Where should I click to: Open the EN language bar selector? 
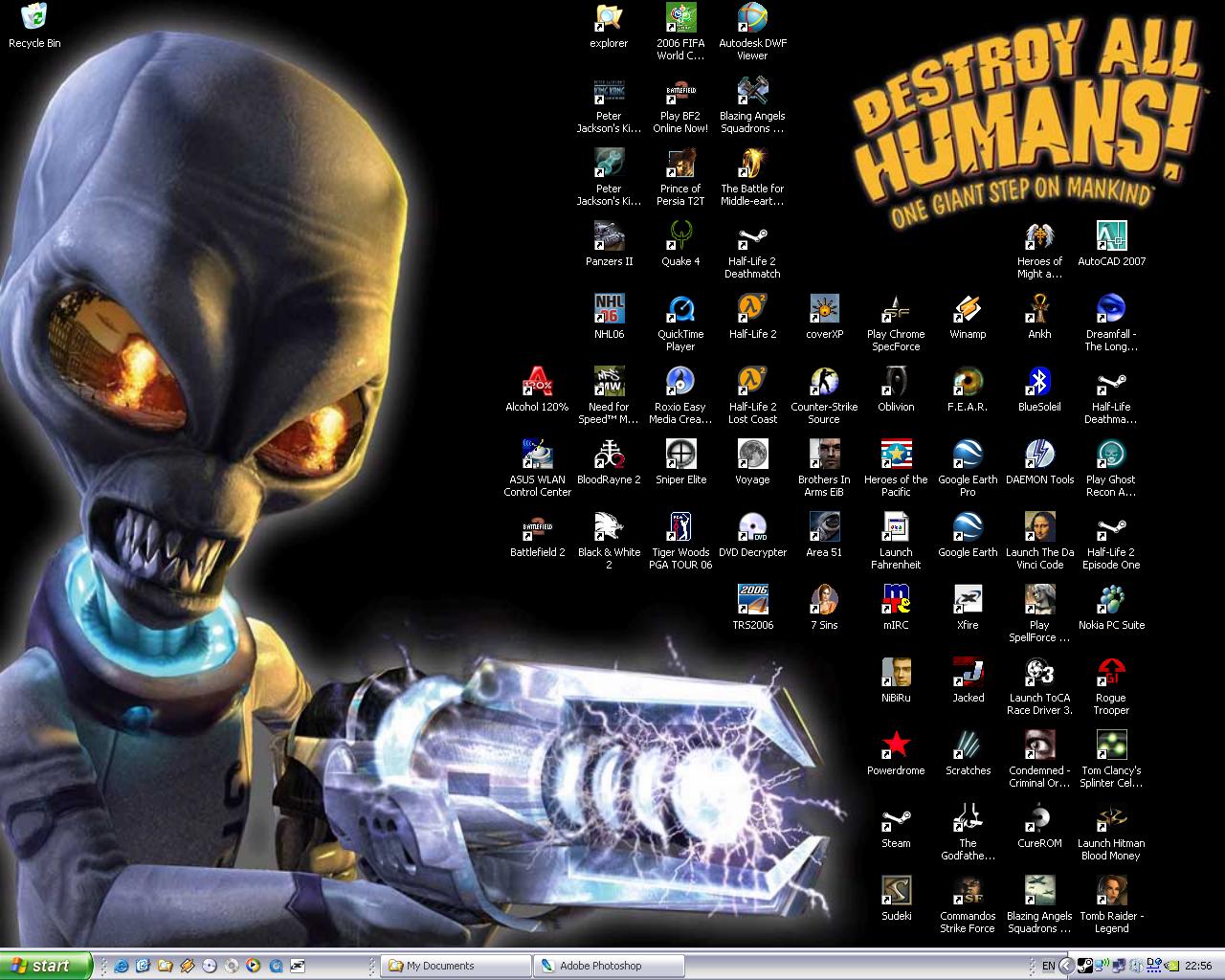(1048, 966)
